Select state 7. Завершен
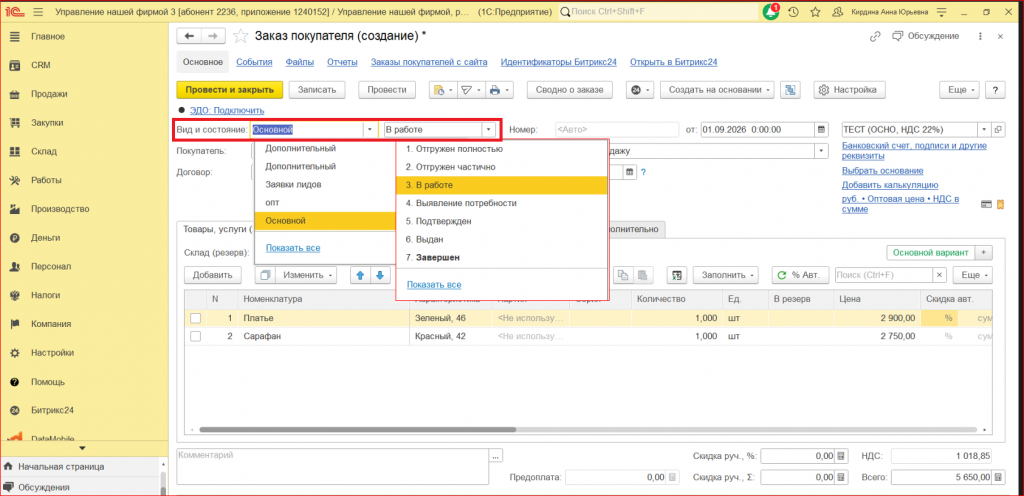The height and width of the screenshot is (496, 1024). tap(502, 257)
